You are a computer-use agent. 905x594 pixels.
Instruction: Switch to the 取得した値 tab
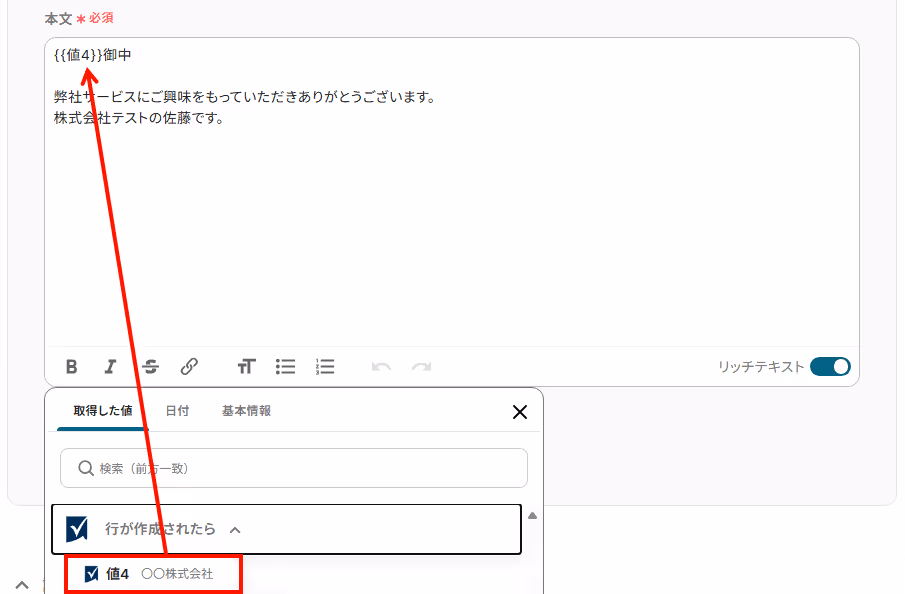click(x=103, y=411)
